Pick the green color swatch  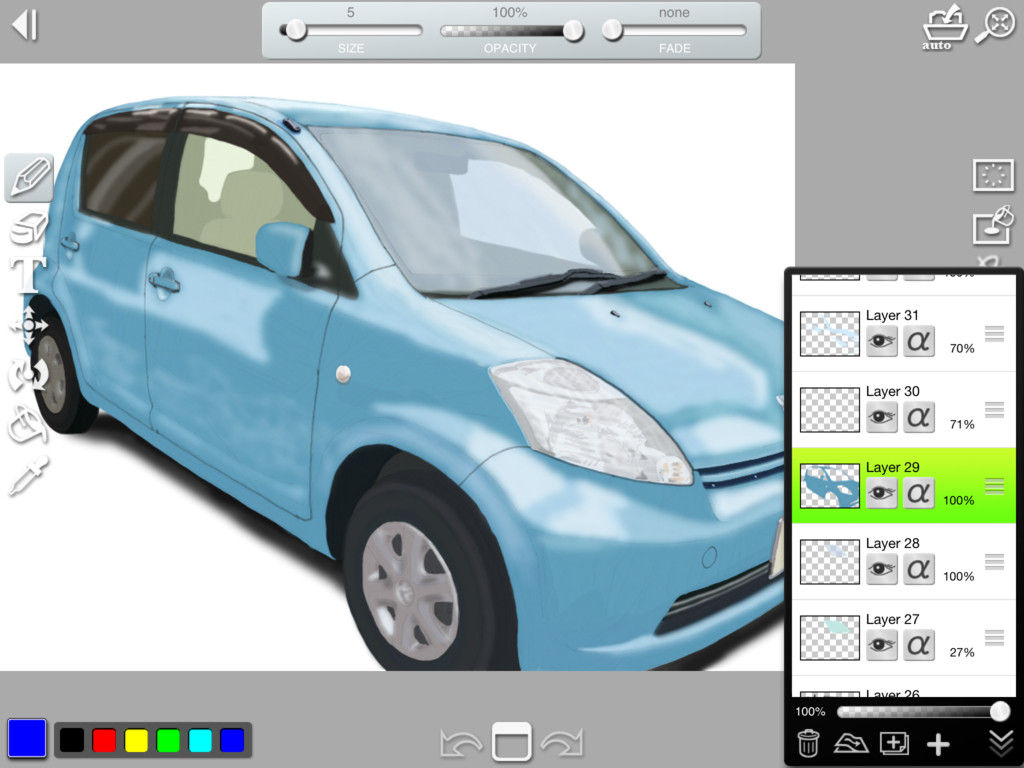(x=168, y=740)
